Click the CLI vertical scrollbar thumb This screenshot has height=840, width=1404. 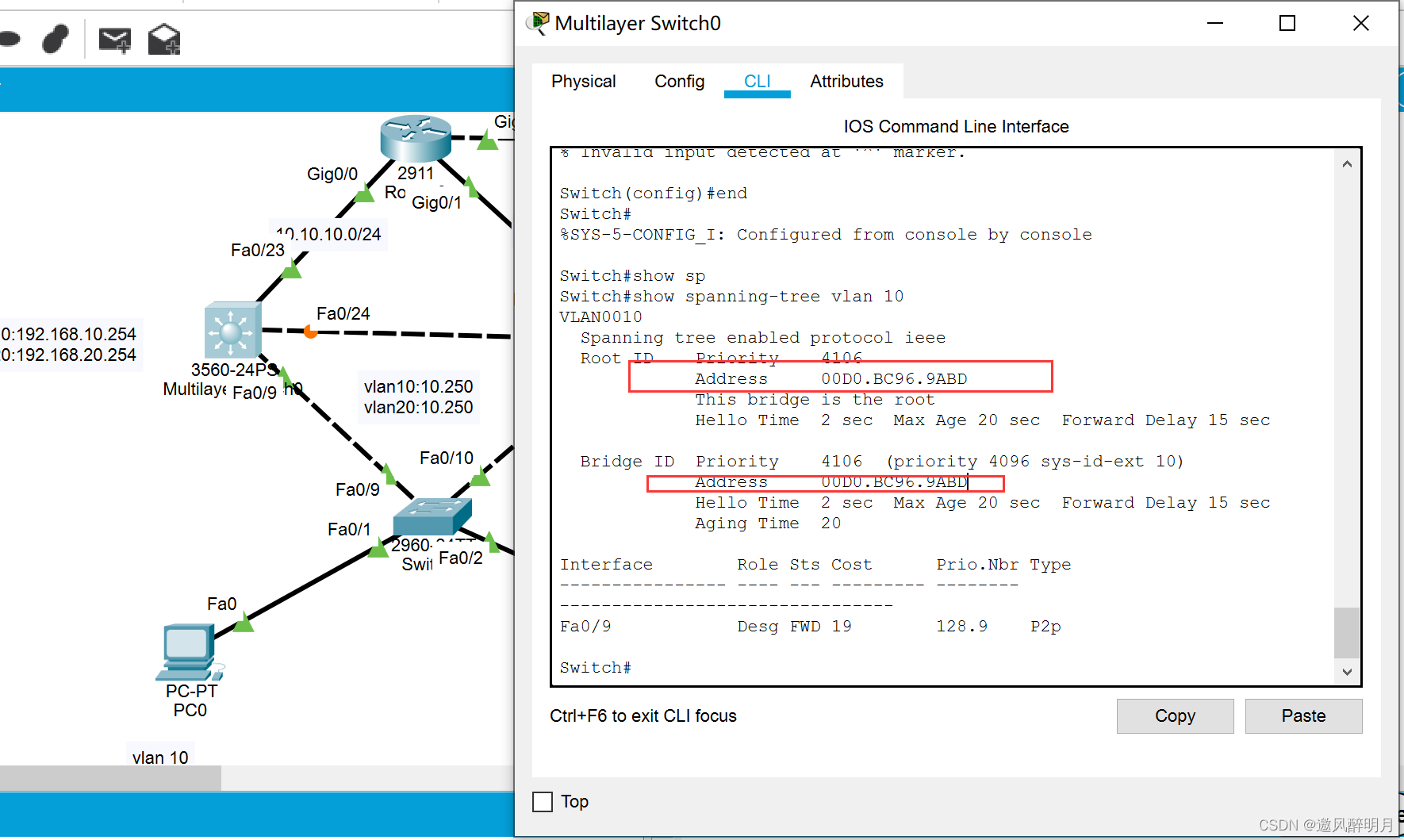(x=1347, y=632)
